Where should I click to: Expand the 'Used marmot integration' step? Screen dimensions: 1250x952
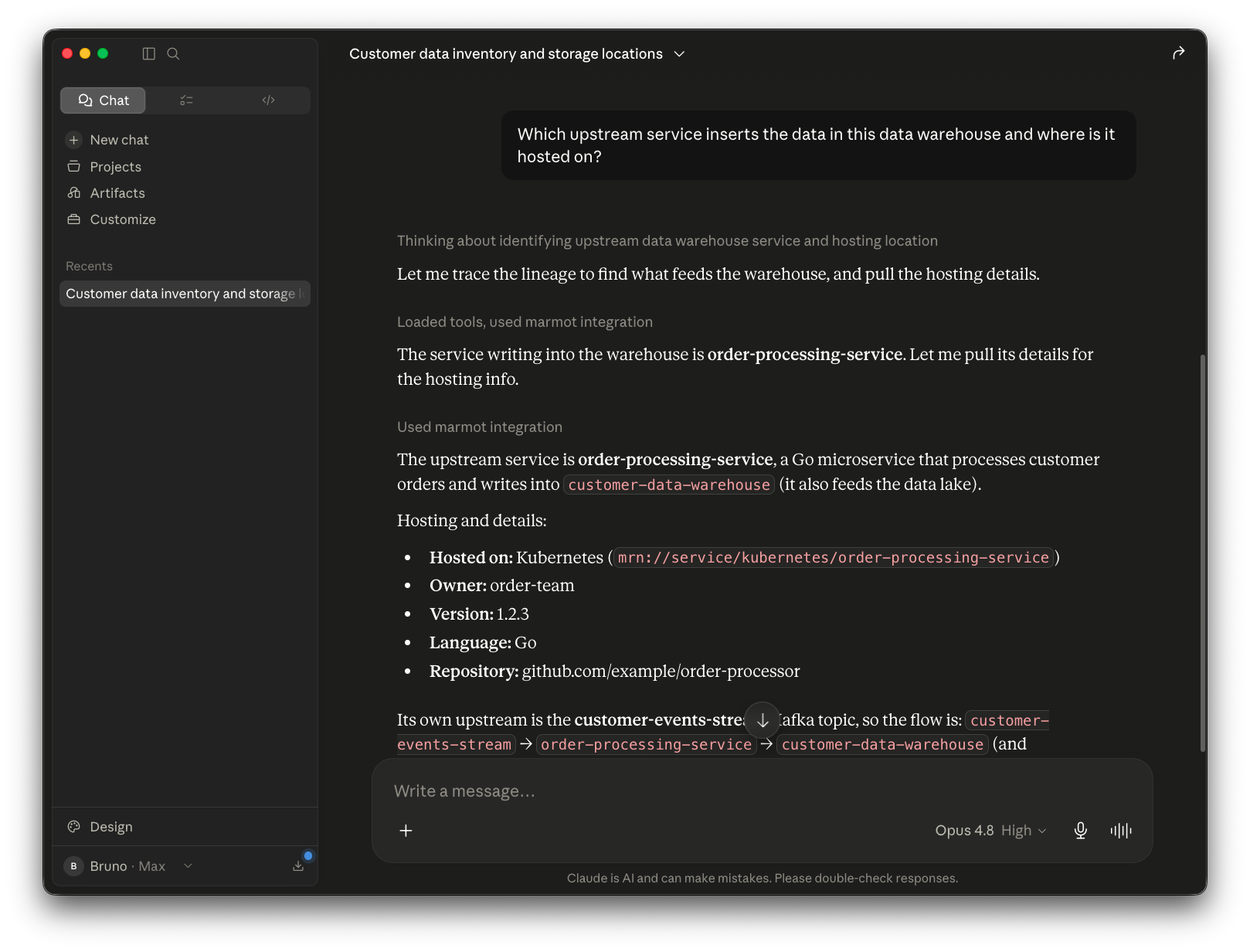[x=480, y=427]
